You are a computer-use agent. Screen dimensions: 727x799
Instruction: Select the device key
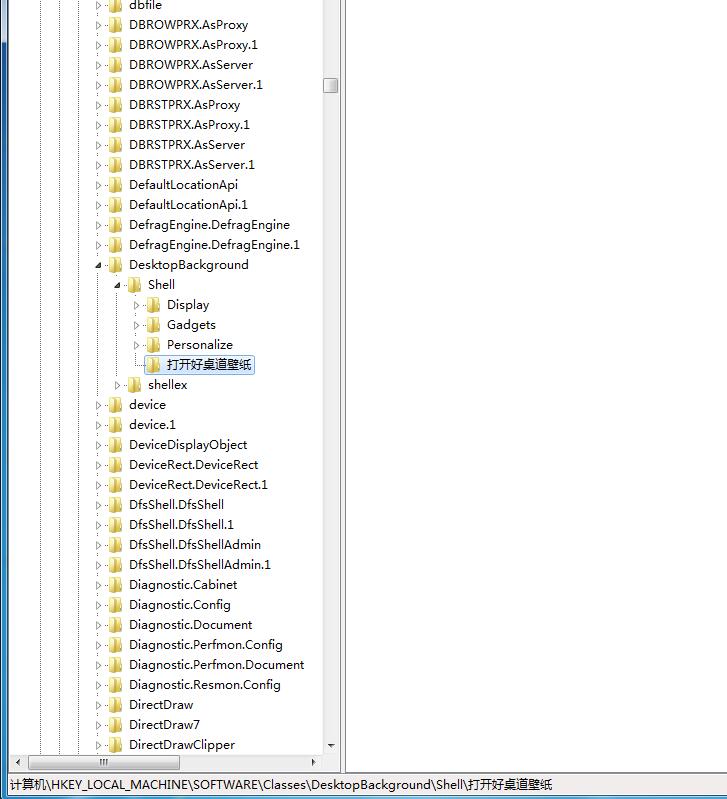pos(147,405)
